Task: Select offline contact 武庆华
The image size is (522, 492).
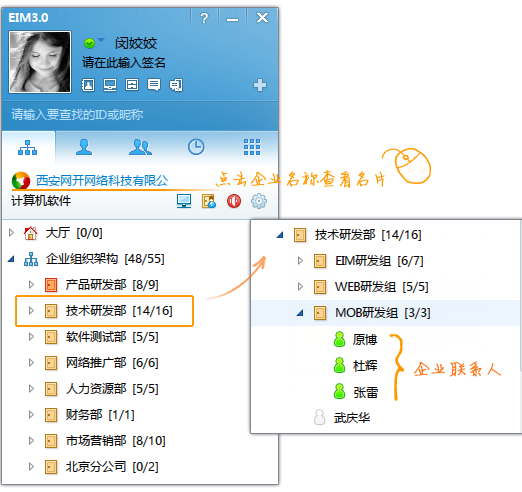Action: point(352,418)
